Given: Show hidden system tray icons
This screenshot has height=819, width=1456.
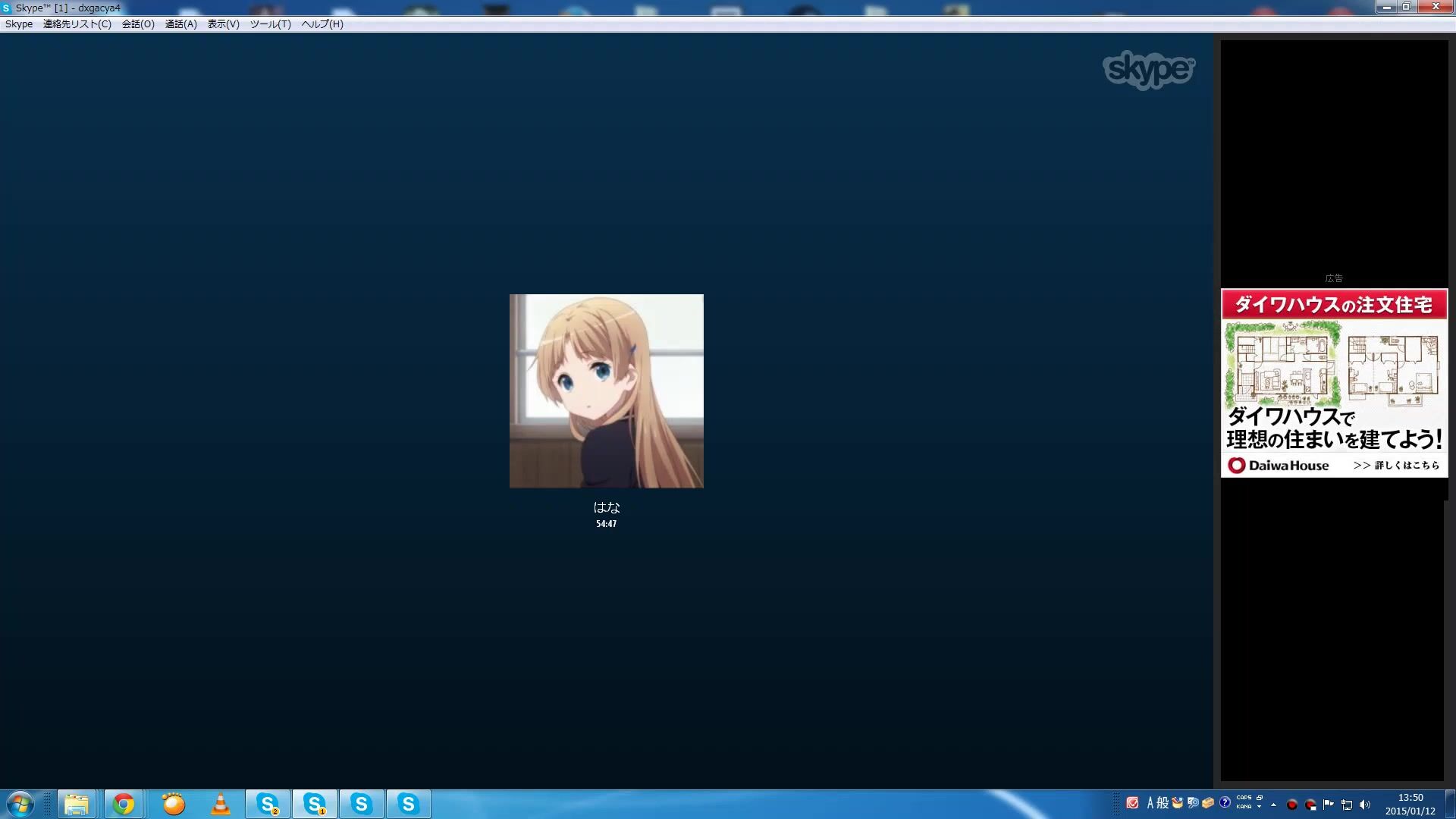Looking at the screenshot, I should pyautogui.click(x=1273, y=805).
